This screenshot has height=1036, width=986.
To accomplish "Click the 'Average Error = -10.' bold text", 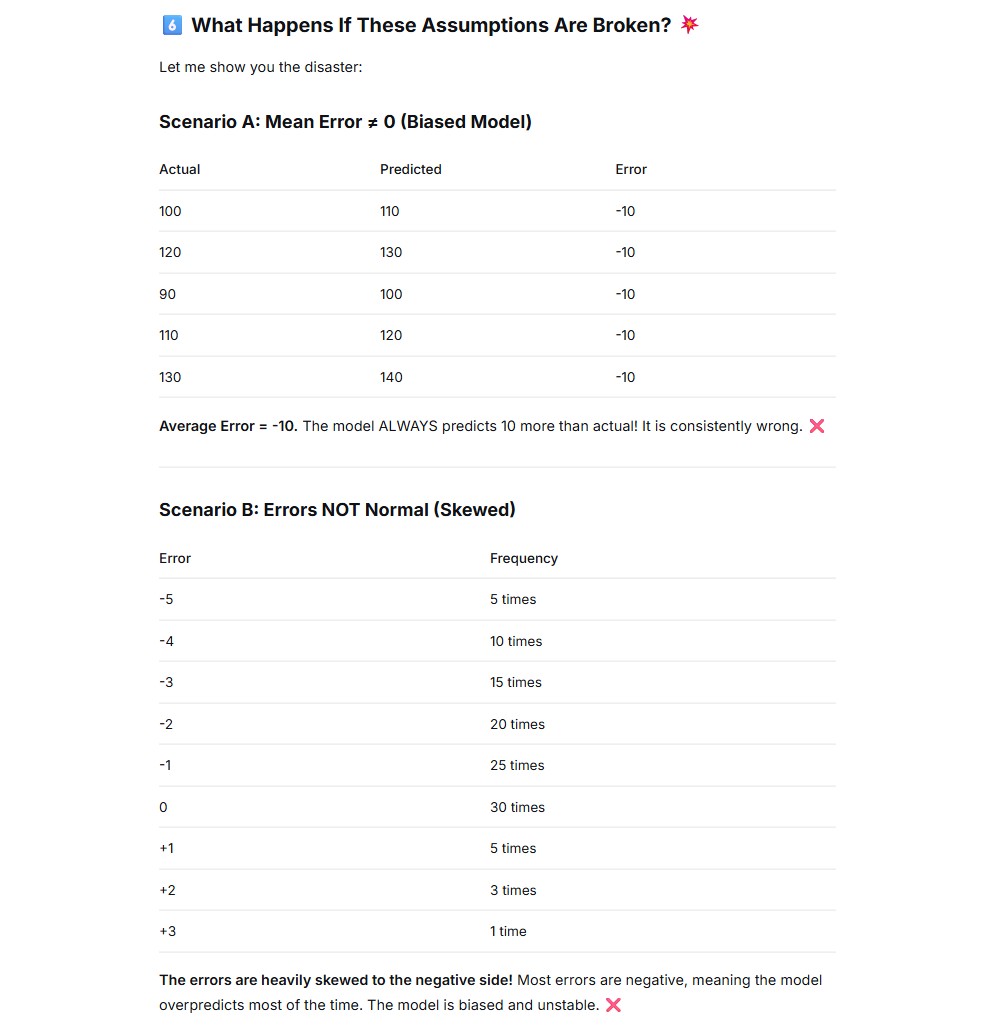I will (228, 426).
